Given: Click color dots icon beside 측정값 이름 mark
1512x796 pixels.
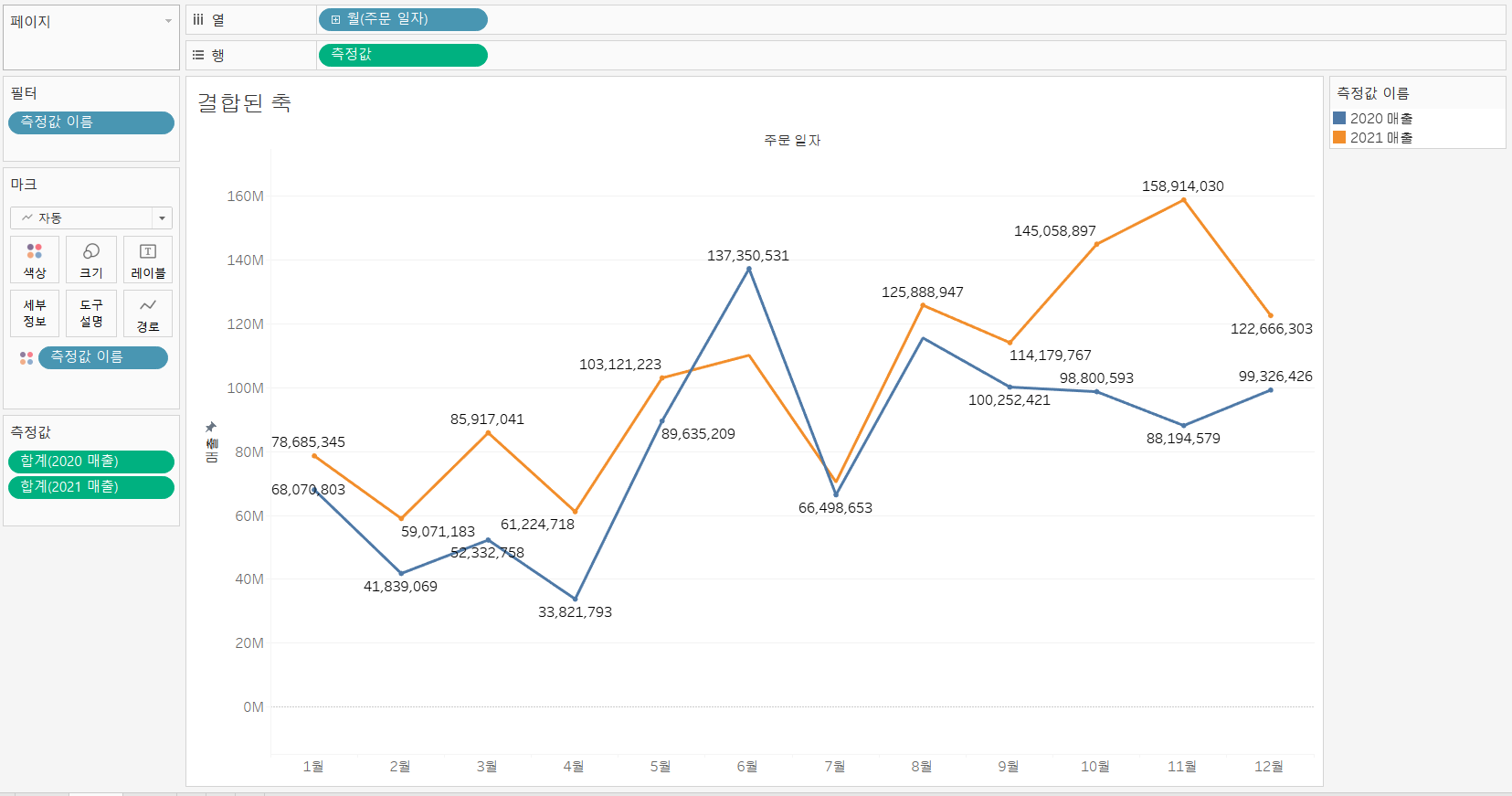Looking at the screenshot, I should pos(26,357).
